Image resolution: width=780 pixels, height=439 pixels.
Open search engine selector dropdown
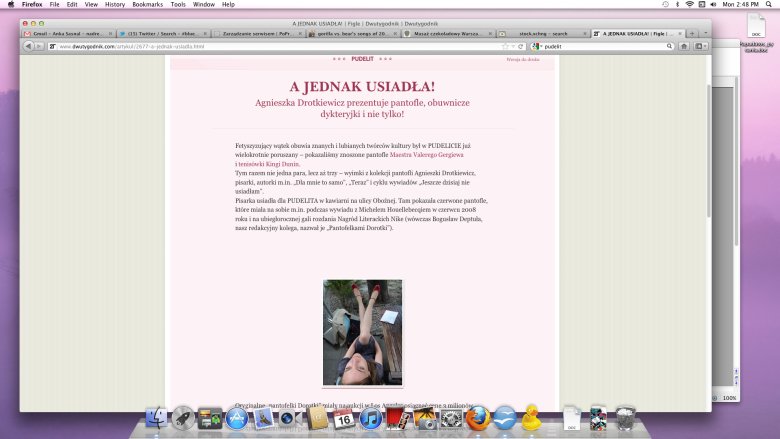(x=536, y=46)
